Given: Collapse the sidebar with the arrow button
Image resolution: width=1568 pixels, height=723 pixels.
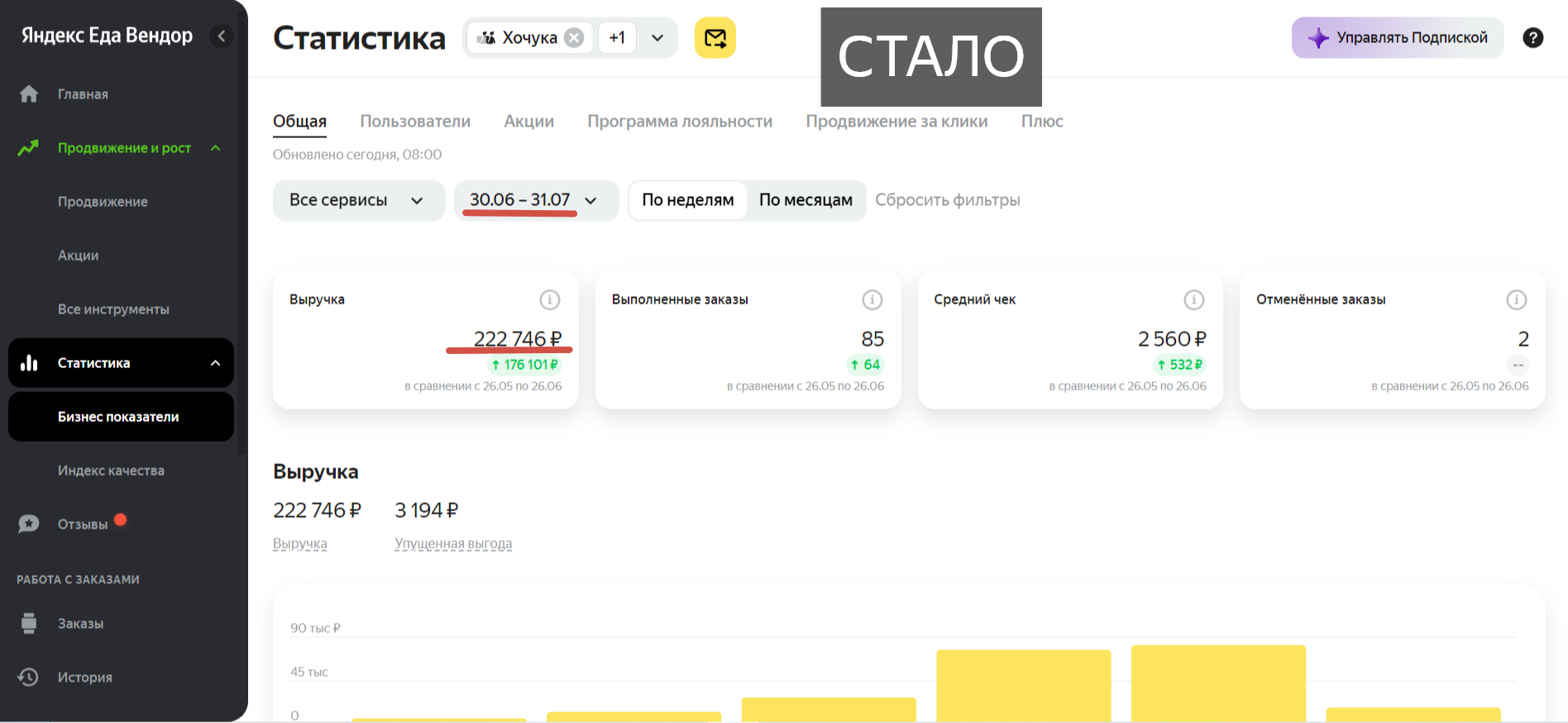Looking at the screenshot, I should point(221,36).
